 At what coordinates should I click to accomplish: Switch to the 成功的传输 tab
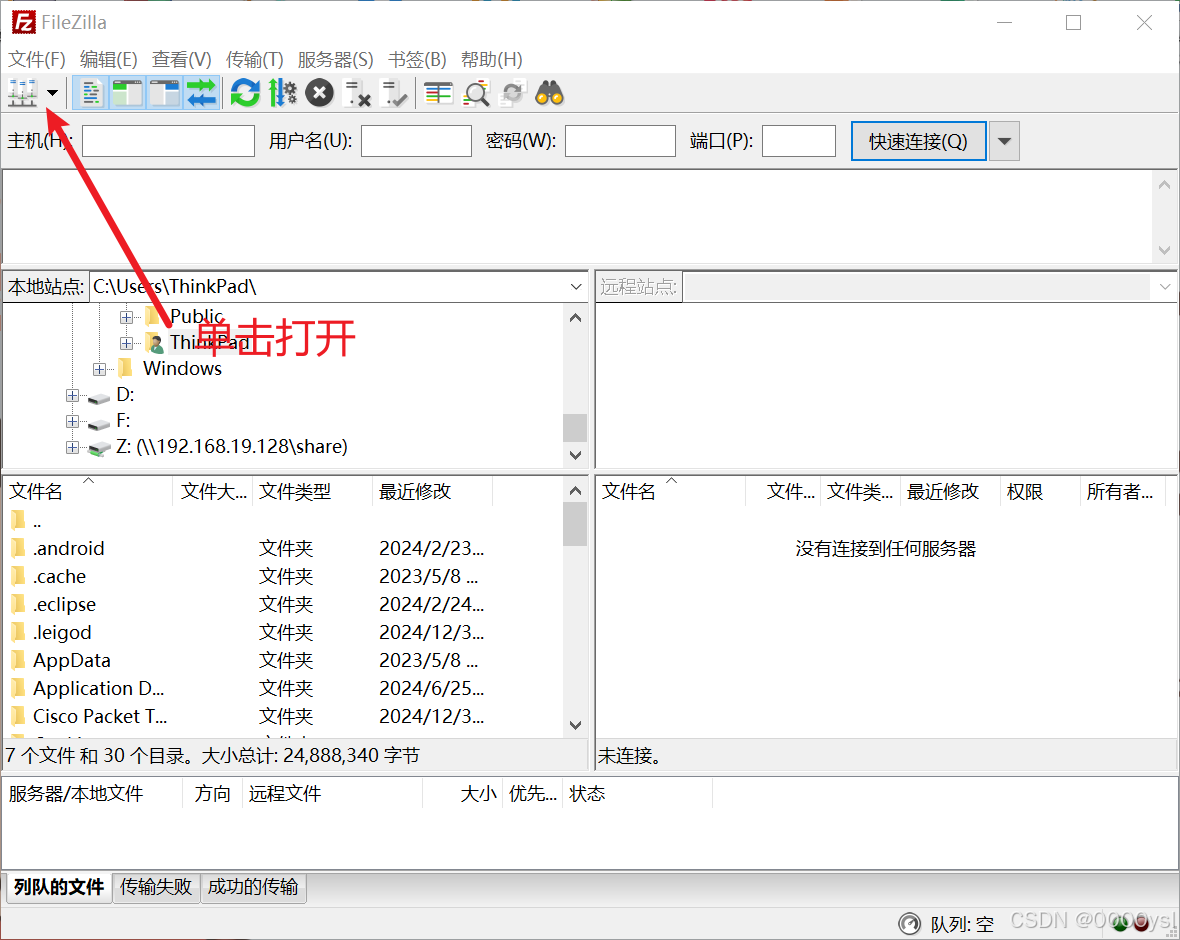pyautogui.click(x=253, y=887)
